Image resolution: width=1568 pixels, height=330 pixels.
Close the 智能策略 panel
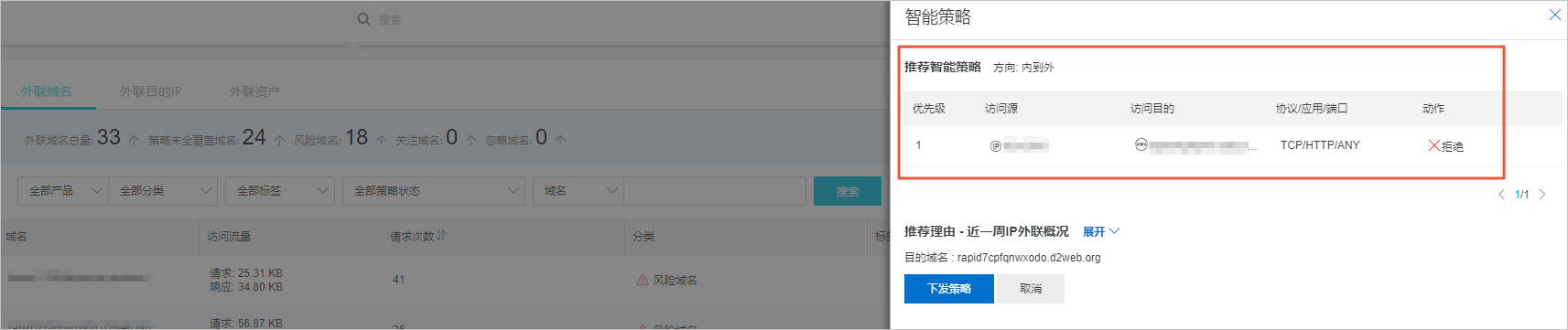pos(1554,15)
